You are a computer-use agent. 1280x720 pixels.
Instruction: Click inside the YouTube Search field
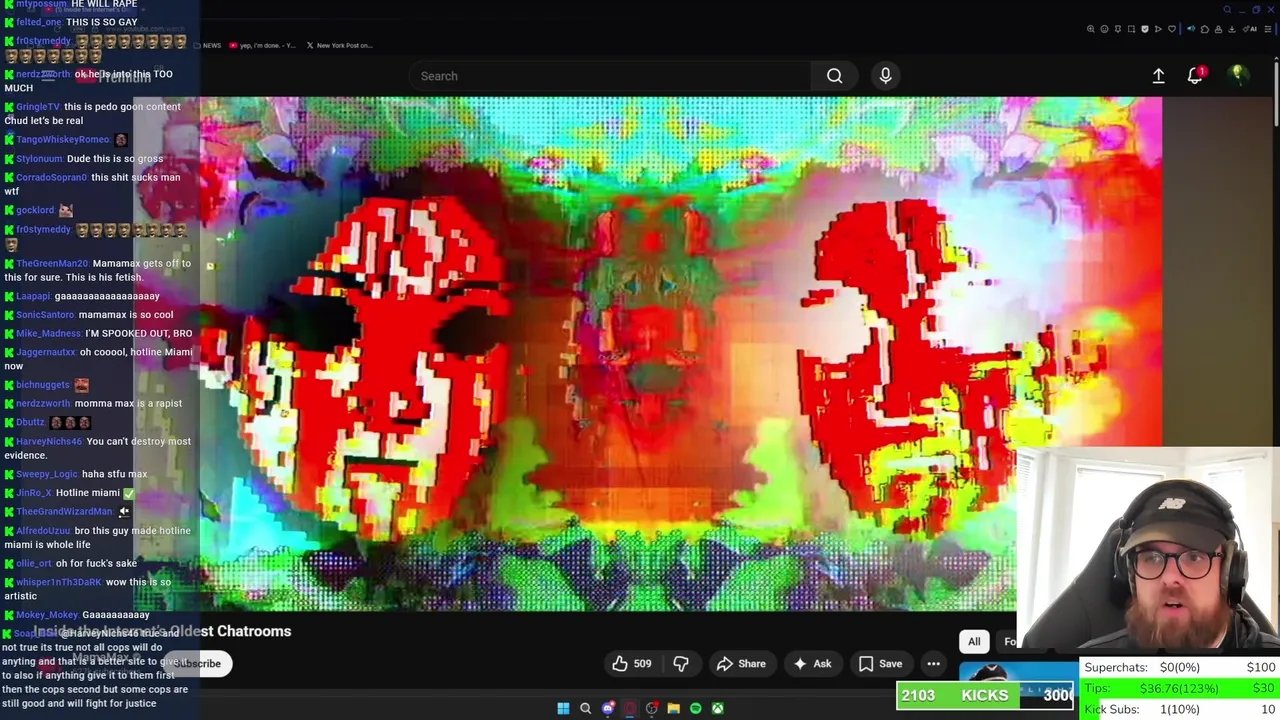pos(610,76)
